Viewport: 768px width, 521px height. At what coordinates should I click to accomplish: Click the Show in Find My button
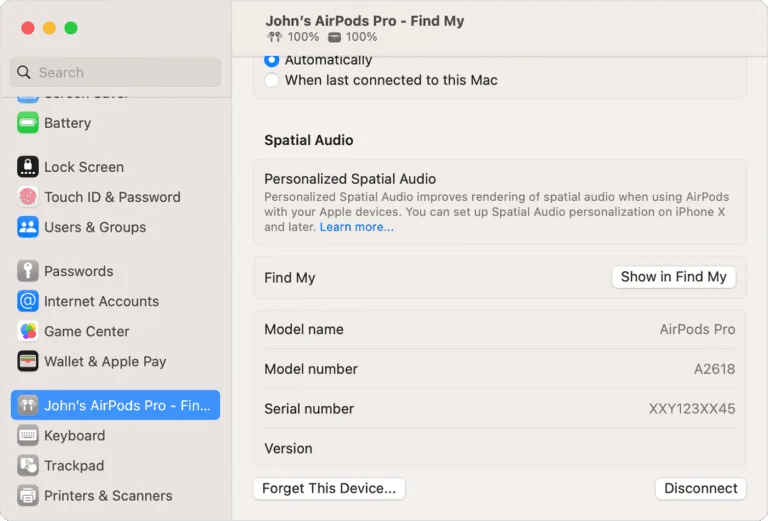tap(673, 277)
